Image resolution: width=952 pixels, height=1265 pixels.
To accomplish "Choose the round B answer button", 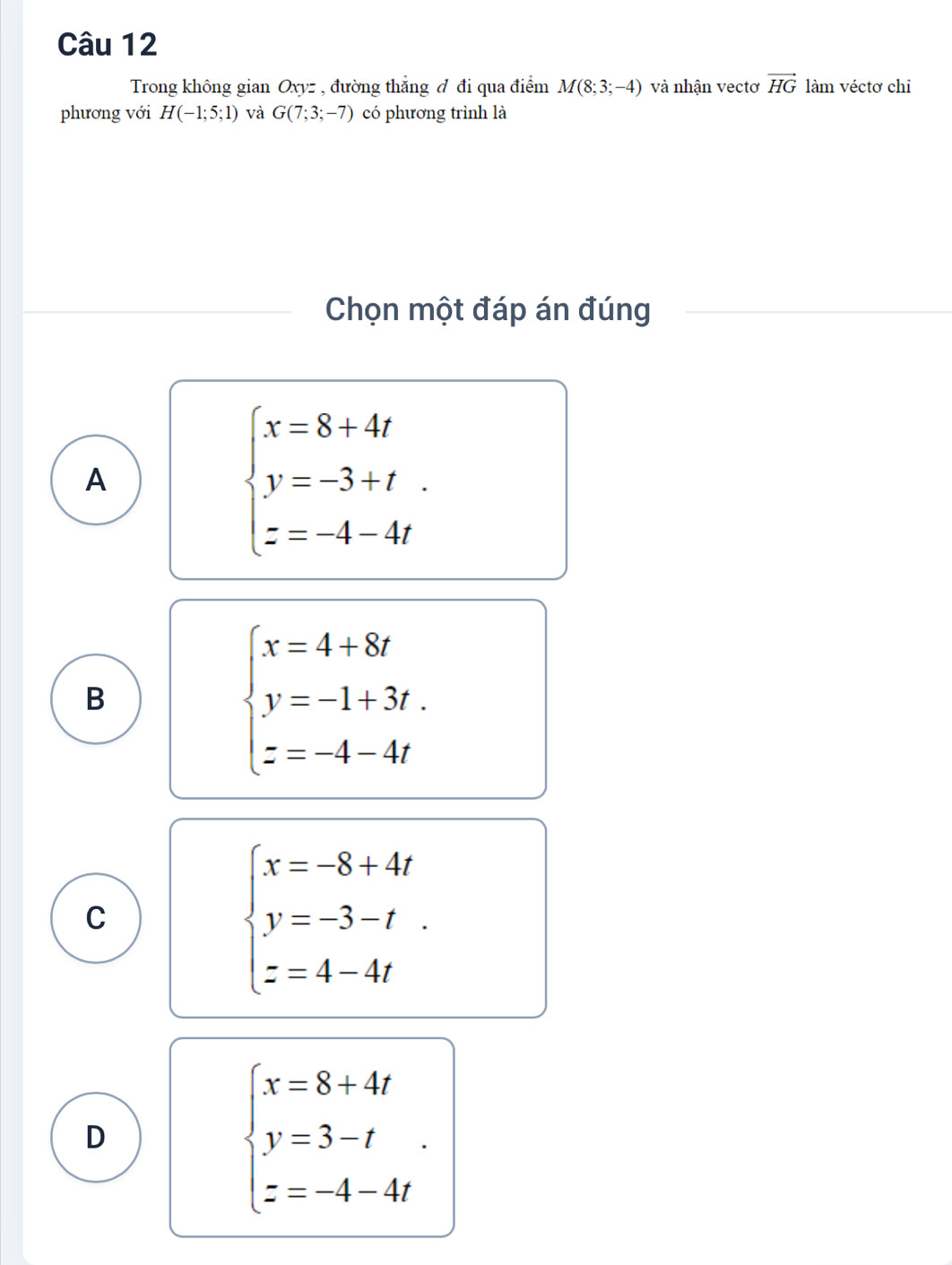I will tap(96, 698).
